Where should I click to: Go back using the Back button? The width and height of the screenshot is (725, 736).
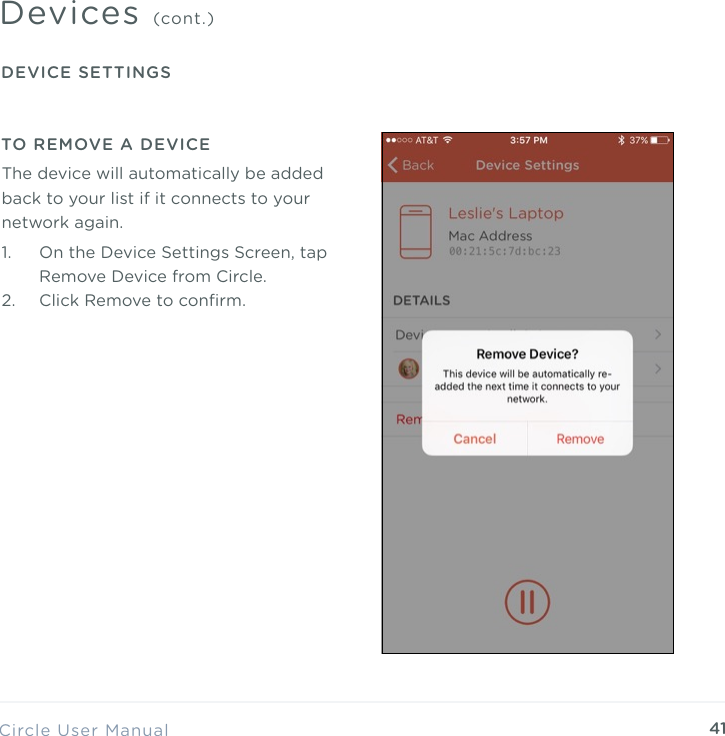point(411,165)
